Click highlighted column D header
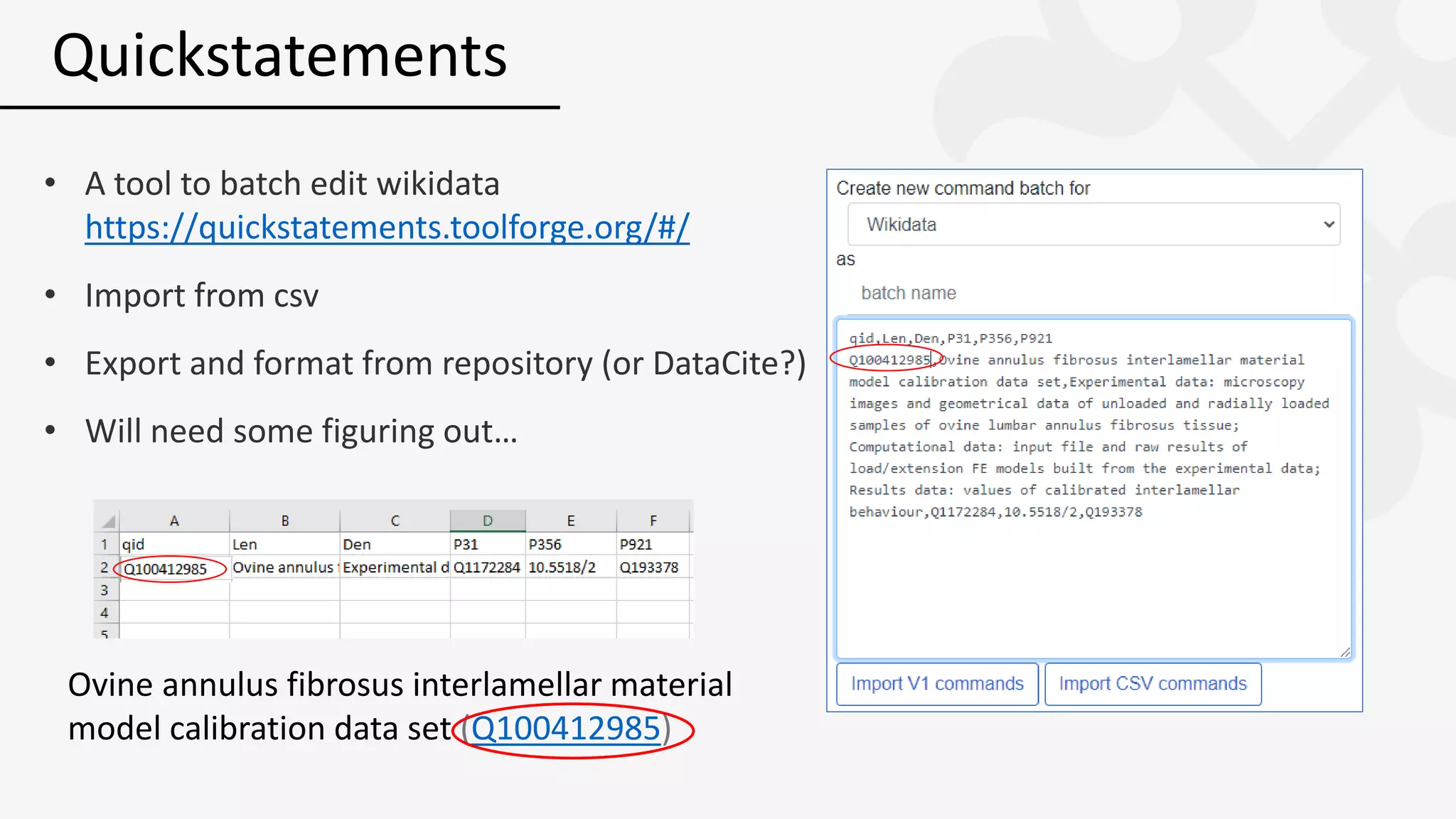Image resolution: width=1456 pixels, height=819 pixels. click(488, 520)
